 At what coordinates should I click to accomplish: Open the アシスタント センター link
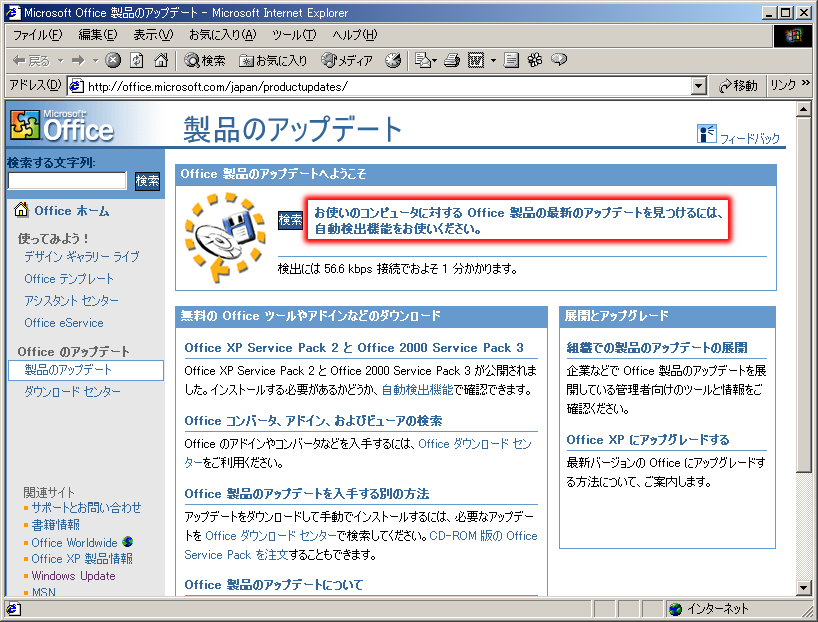pos(71,301)
